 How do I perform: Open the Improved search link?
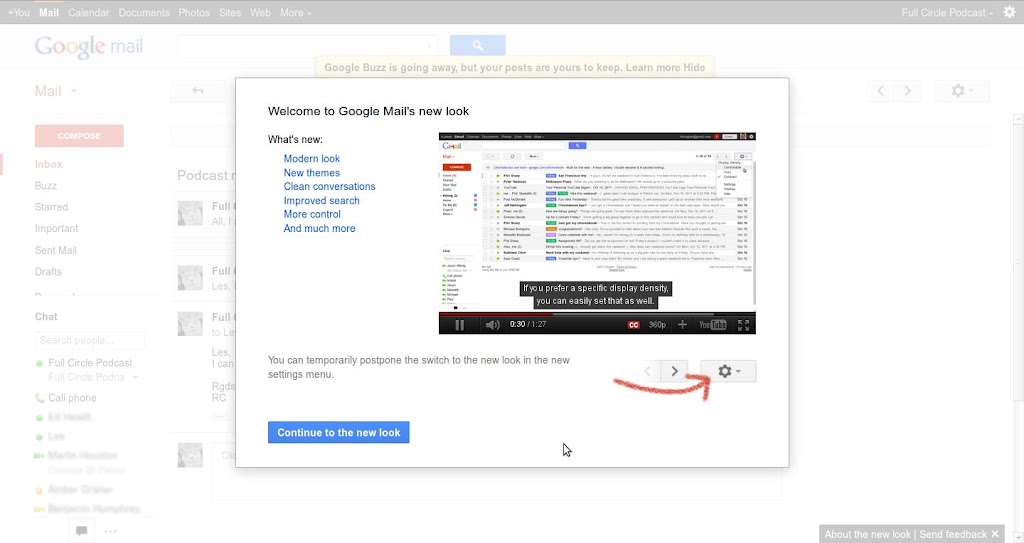321,201
